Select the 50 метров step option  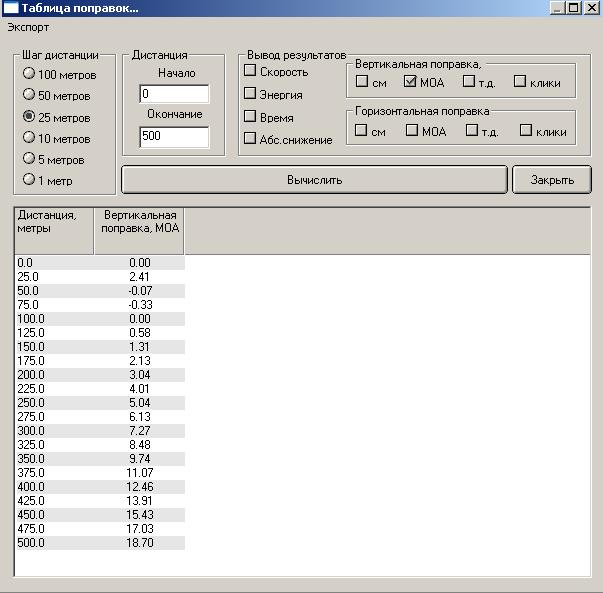(29, 95)
